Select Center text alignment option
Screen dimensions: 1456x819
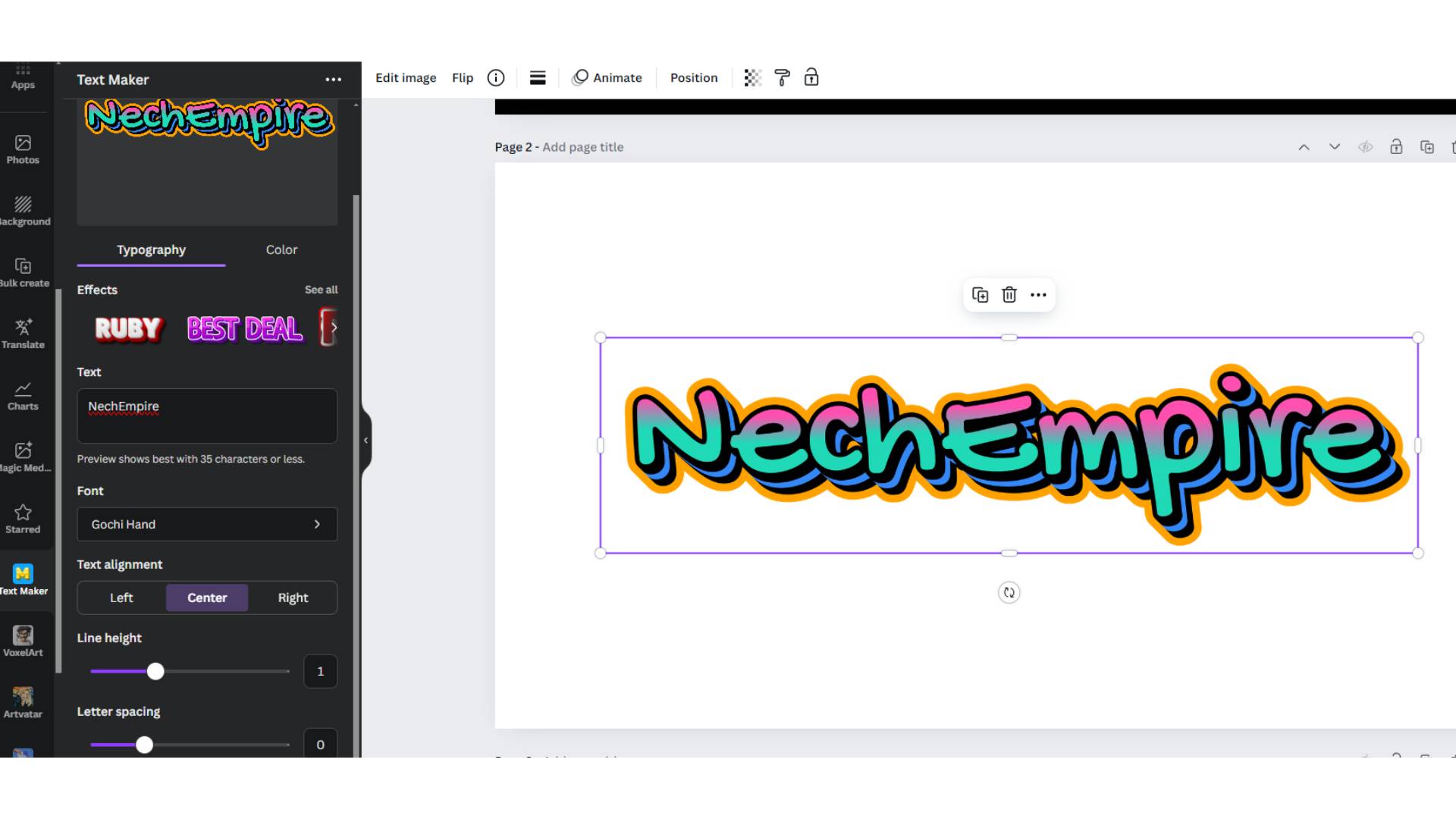206,597
